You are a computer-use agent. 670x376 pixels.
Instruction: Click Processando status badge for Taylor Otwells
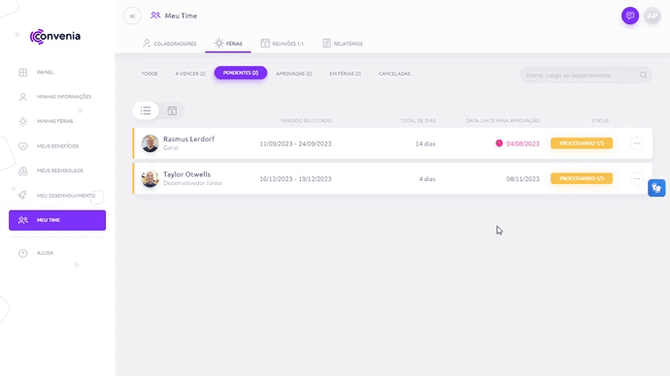[x=582, y=179]
